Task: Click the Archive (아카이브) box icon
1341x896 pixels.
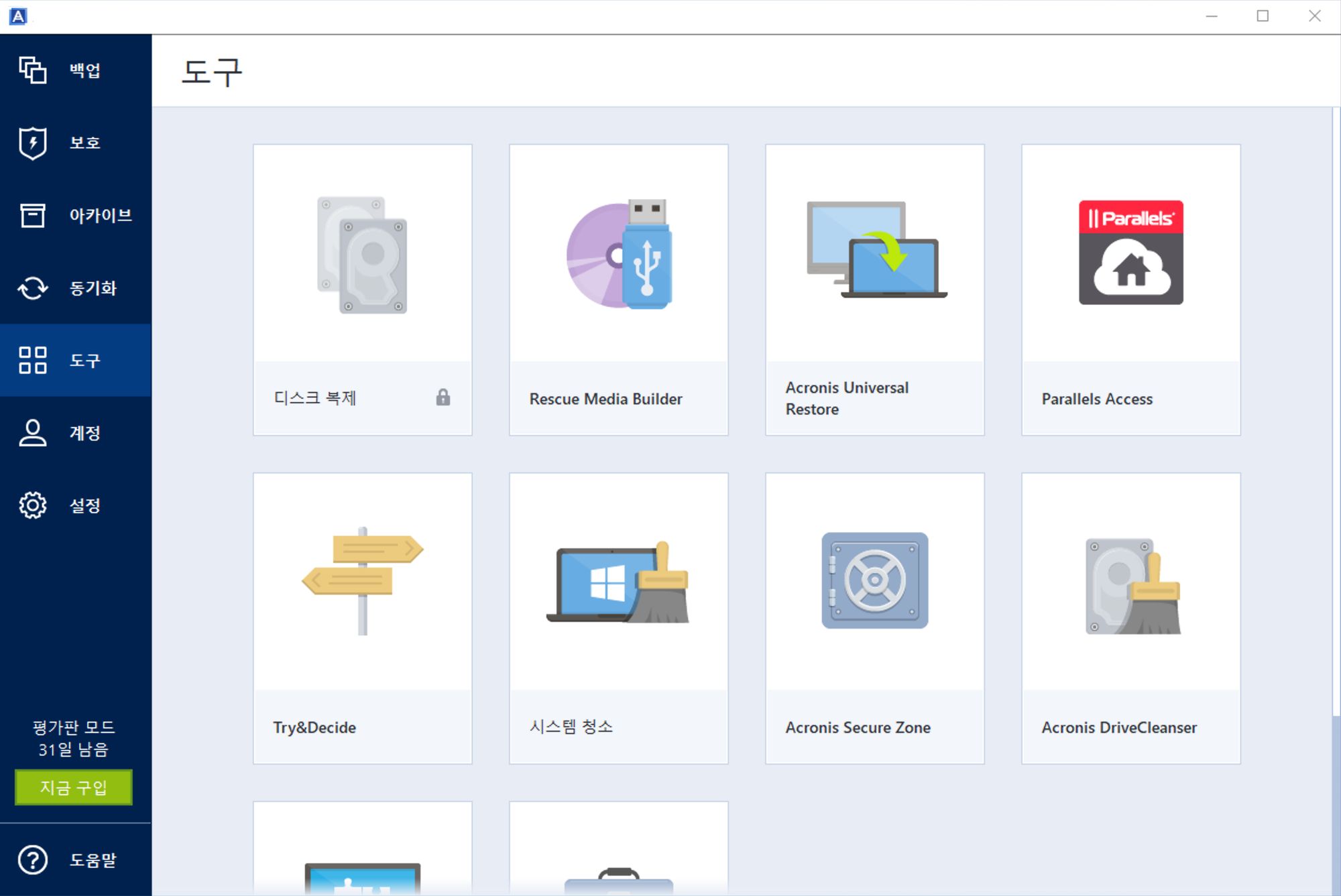Action: (x=32, y=215)
